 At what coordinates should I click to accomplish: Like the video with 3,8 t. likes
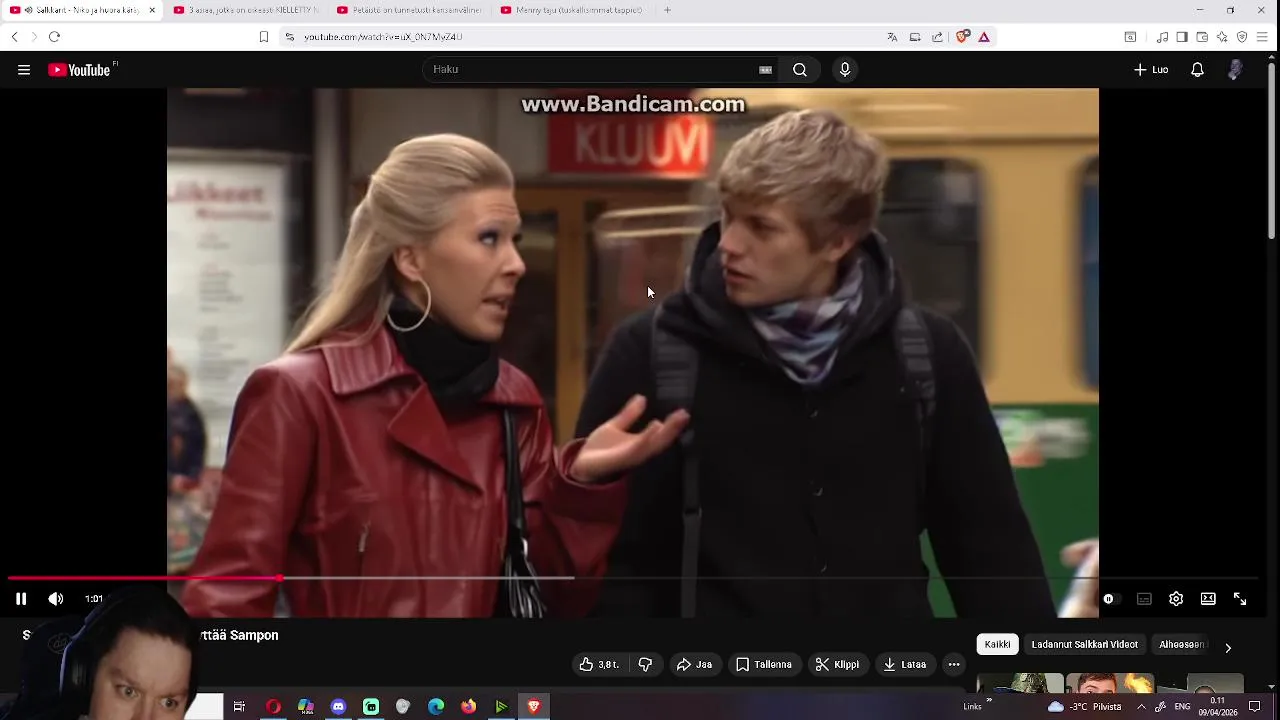pyautogui.click(x=598, y=664)
